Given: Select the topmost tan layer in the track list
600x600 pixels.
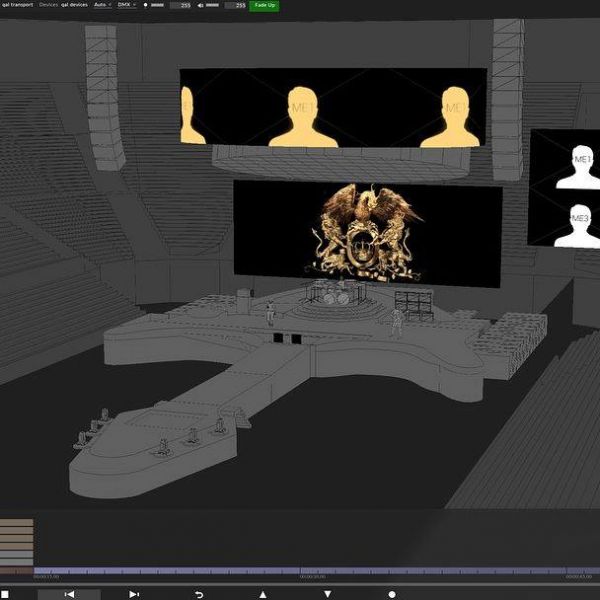Looking at the screenshot, I should pyautogui.click(x=16, y=523).
